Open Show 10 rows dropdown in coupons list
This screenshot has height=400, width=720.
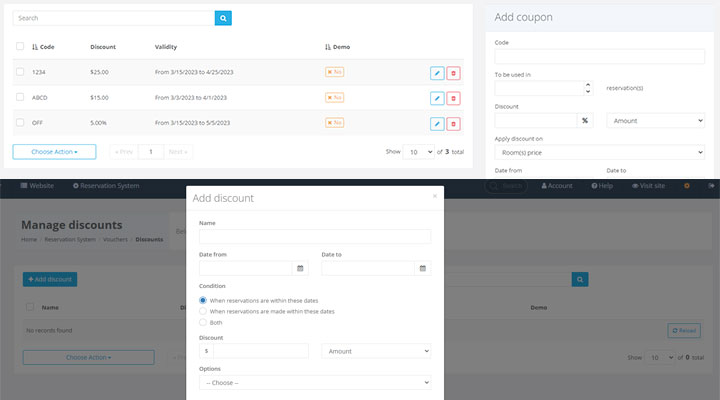point(418,152)
